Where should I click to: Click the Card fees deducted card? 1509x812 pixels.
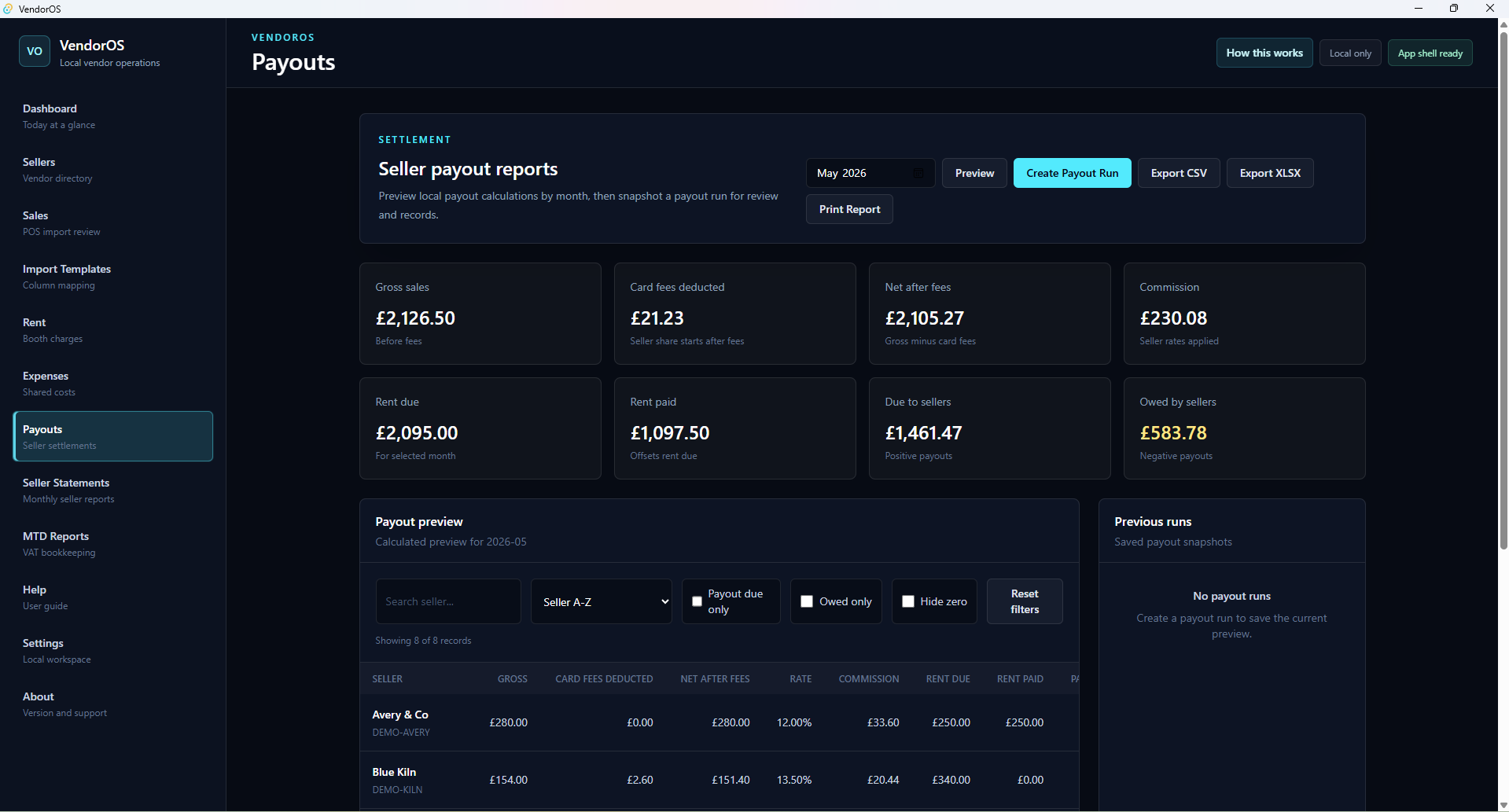tap(735, 314)
